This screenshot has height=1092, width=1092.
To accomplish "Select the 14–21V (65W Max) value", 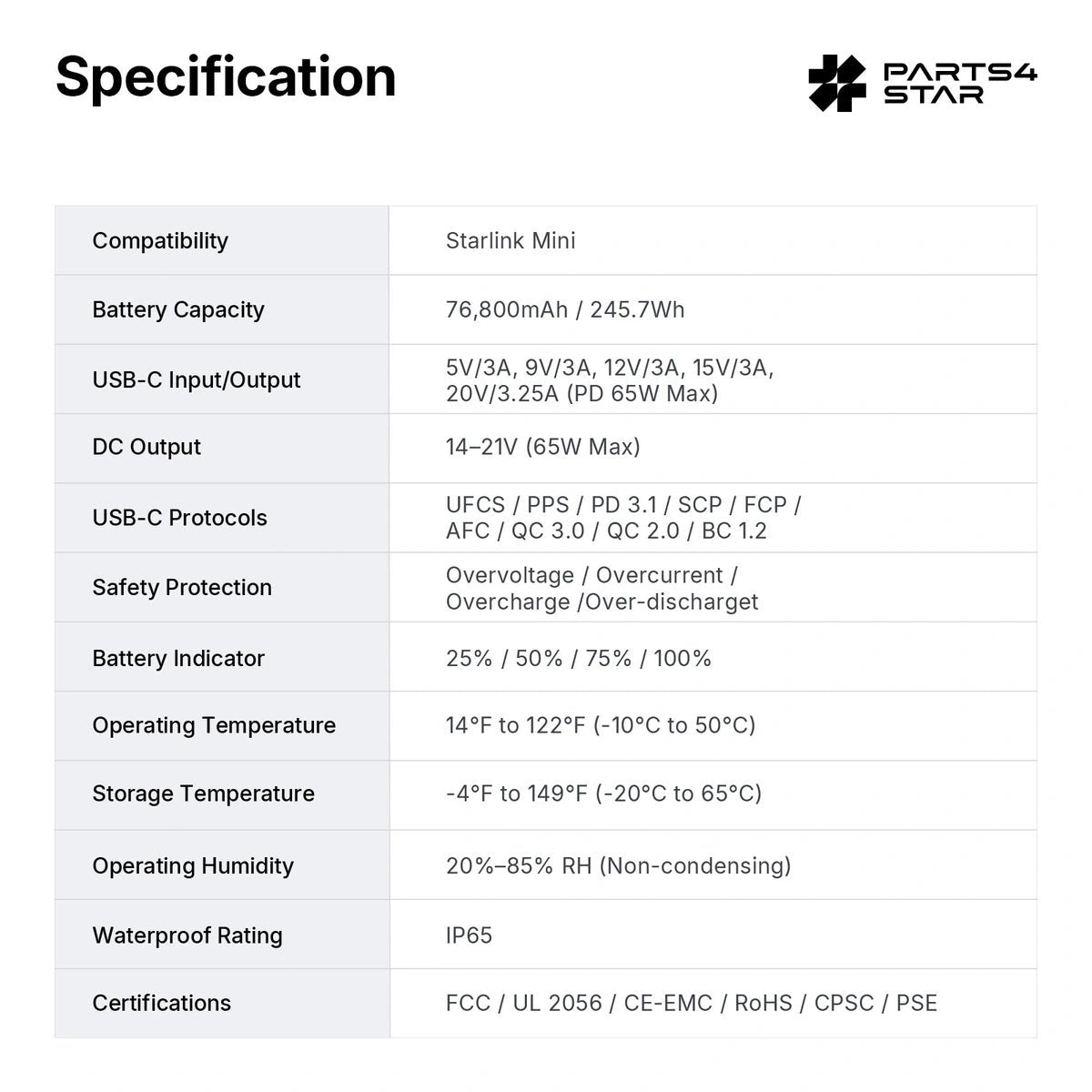I will tap(543, 447).
